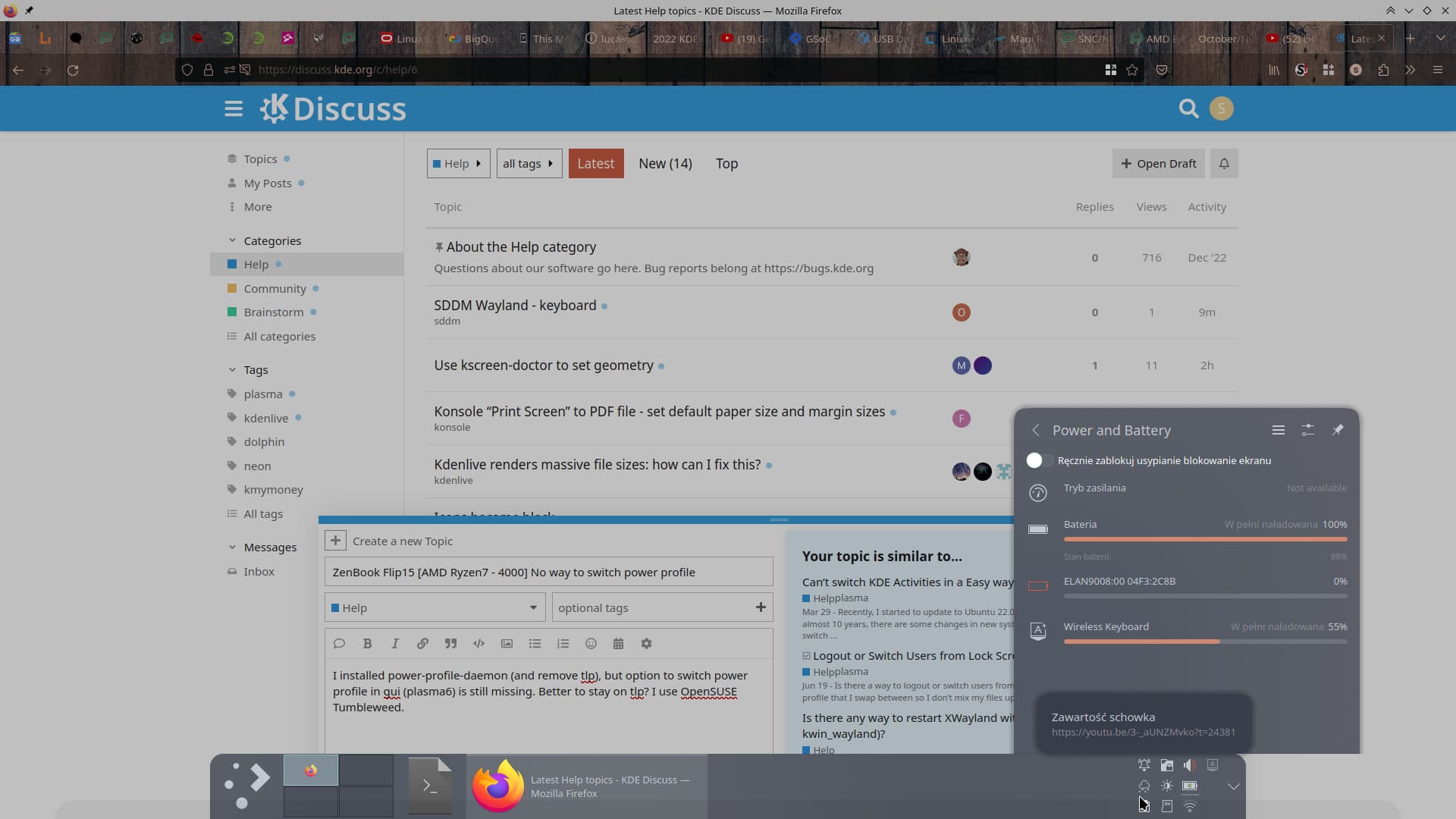Configure Power and Battery settings sliders icon
The height and width of the screenshot is (819, 1456).
(x=1308, y=430)
